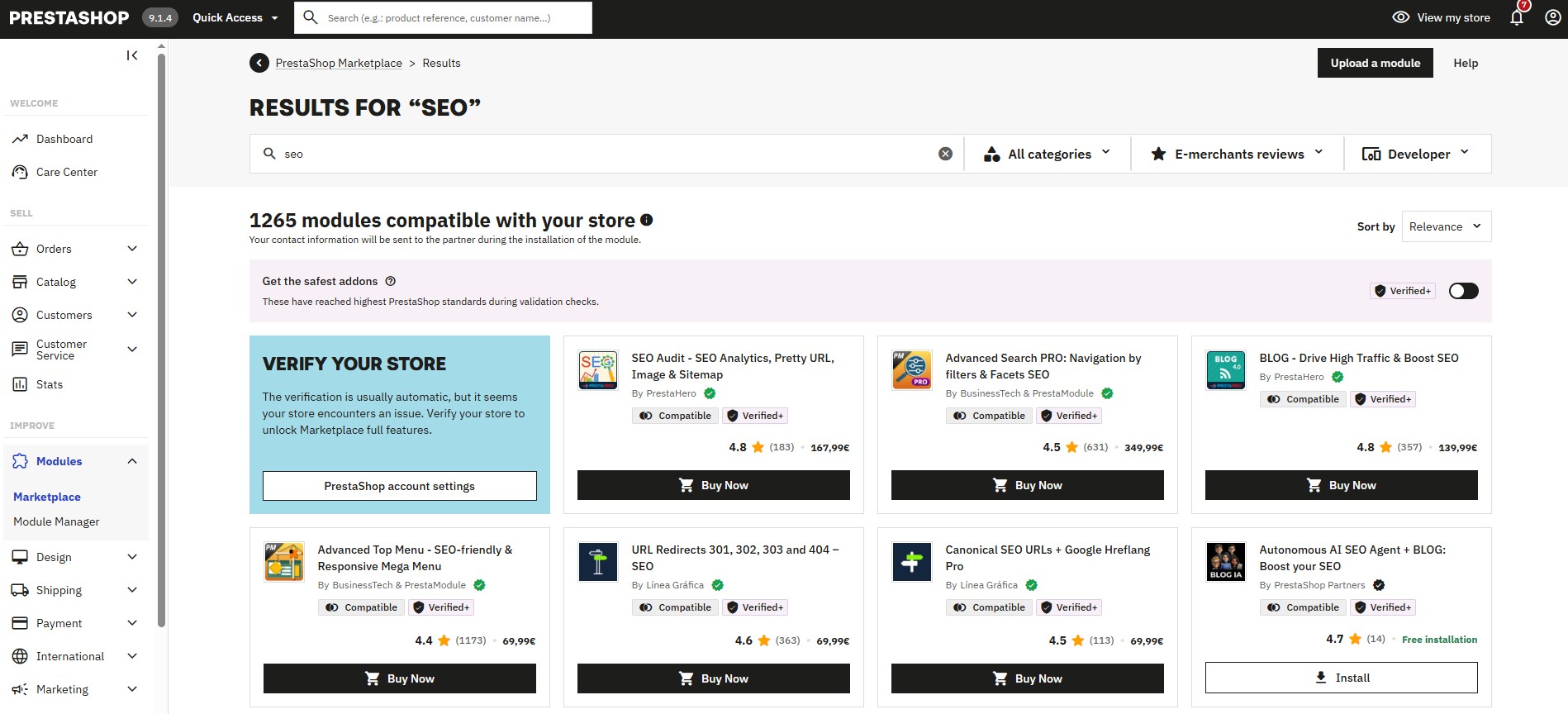Toggle the Verified+ safest addons switch
Screen dimensions: 1568x714
point(1464,291)
